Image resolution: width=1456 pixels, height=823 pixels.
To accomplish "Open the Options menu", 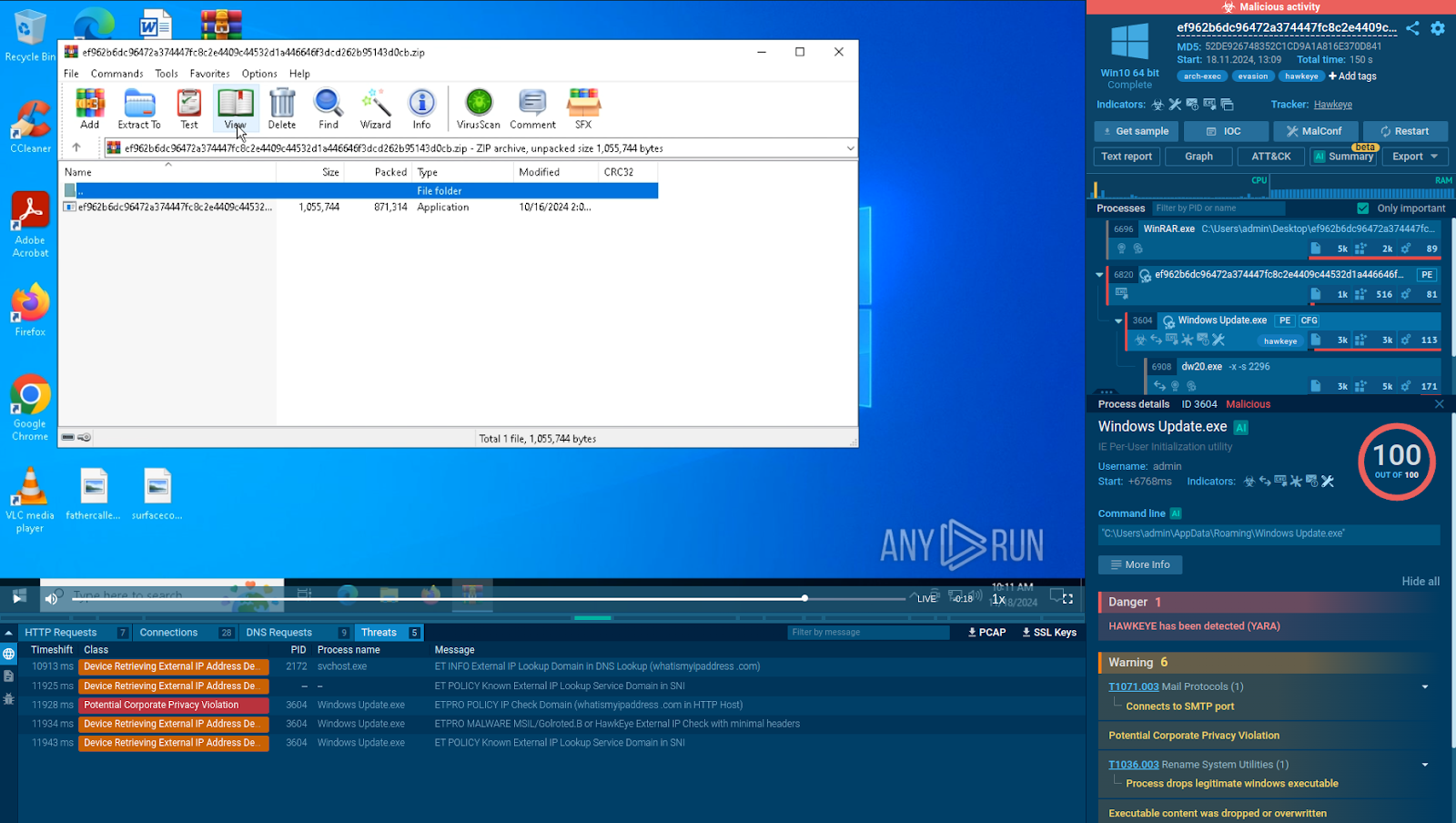I will click(259, 74).
